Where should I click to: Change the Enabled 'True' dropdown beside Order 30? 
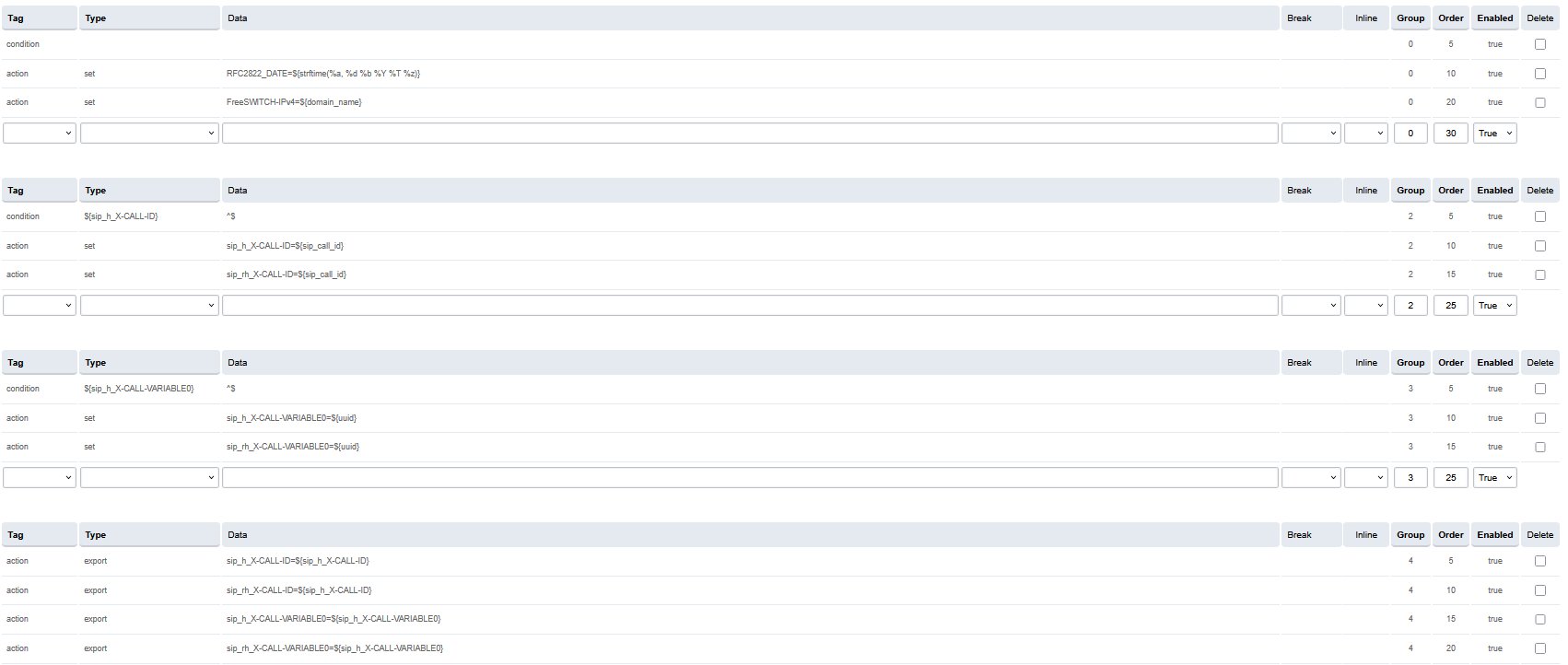pyautogui.click(x=1494, y=133)
